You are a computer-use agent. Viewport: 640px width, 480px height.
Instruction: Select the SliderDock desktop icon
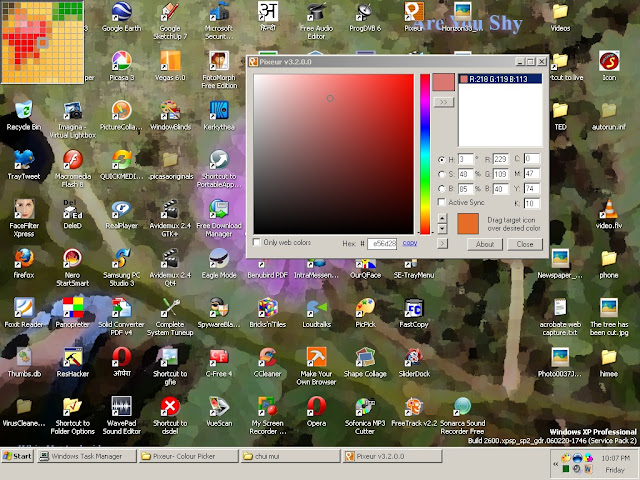click(x=414, y=363)
